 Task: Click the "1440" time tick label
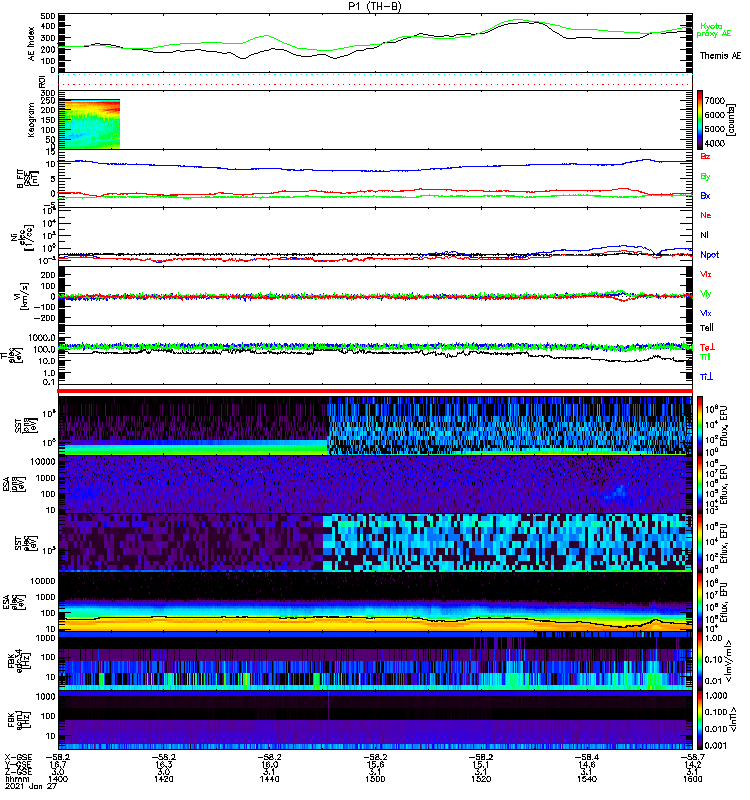pyautogui.click(x=269, y=779)
